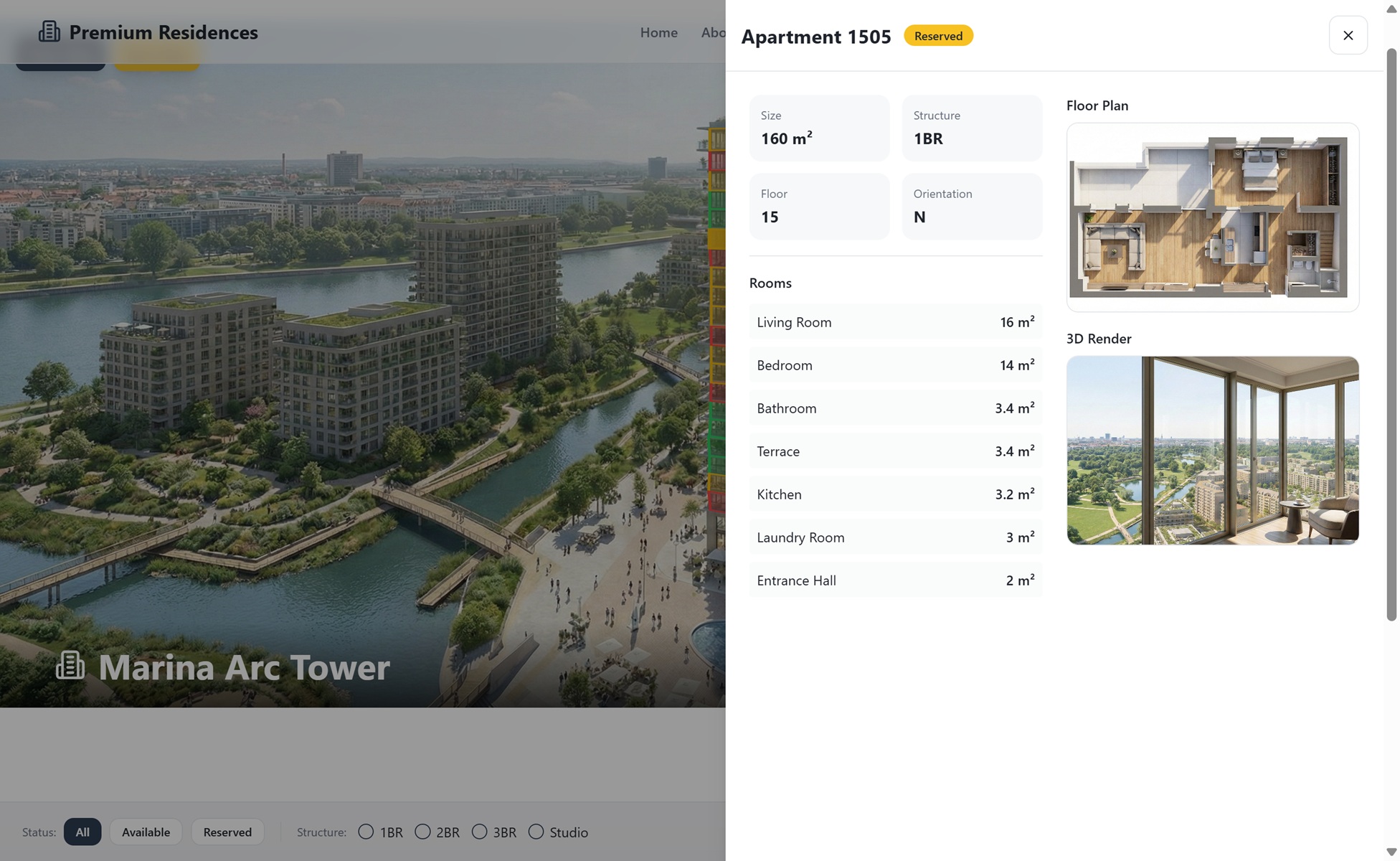The image size is (1400, 861).
Task: Select the 2BR structure radio button
Action: [422, 832]
